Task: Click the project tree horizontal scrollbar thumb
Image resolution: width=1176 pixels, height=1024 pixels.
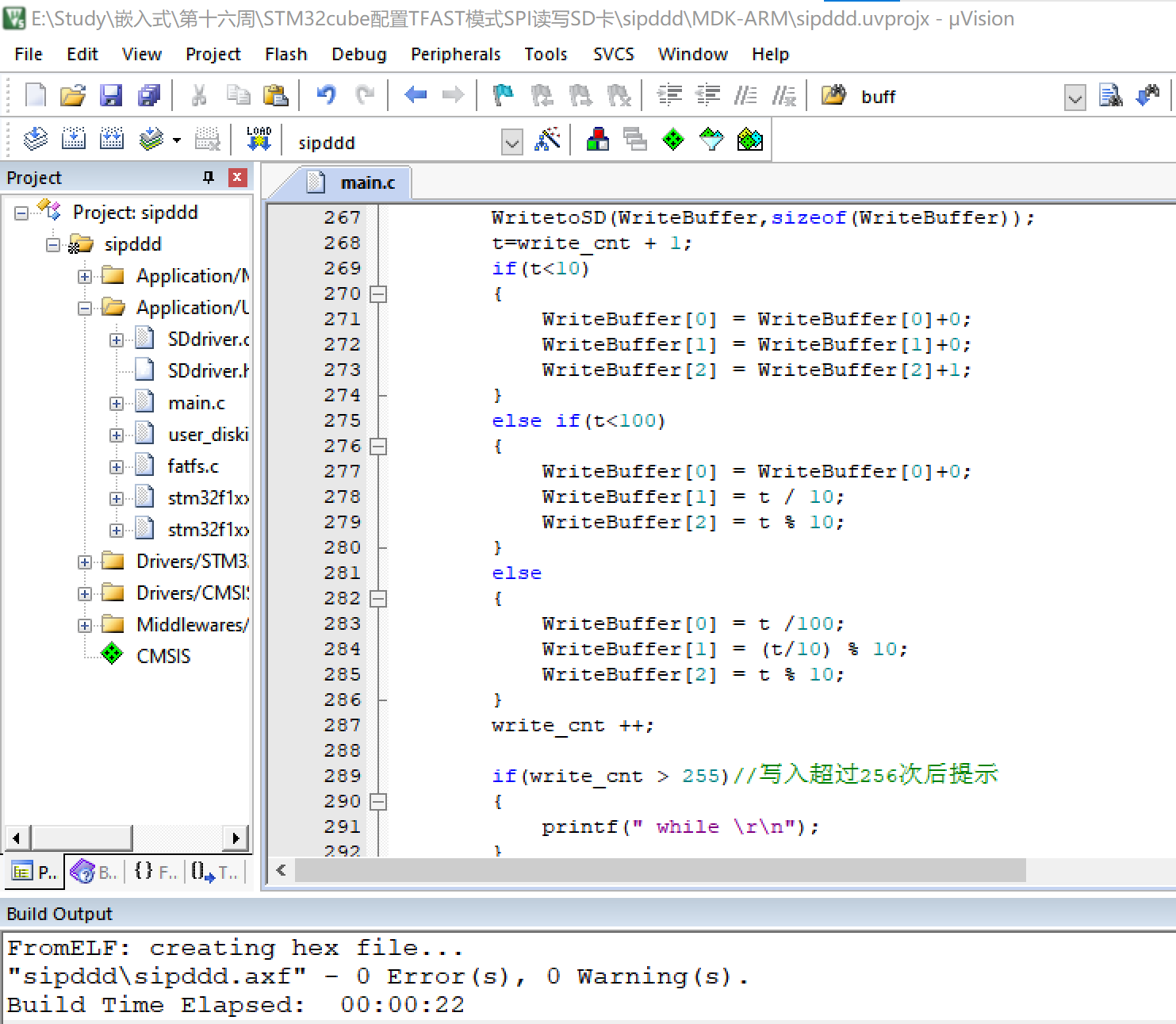Action: pyautogui.click(x=82, y=838)
